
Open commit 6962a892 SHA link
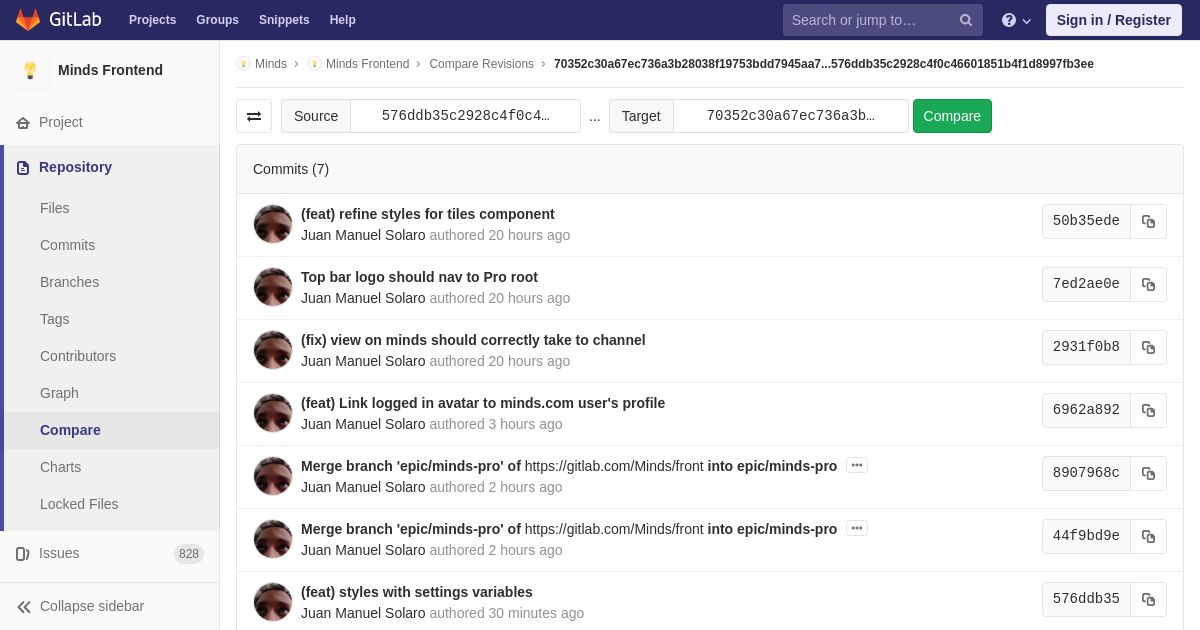click(x=1086, y=410)
